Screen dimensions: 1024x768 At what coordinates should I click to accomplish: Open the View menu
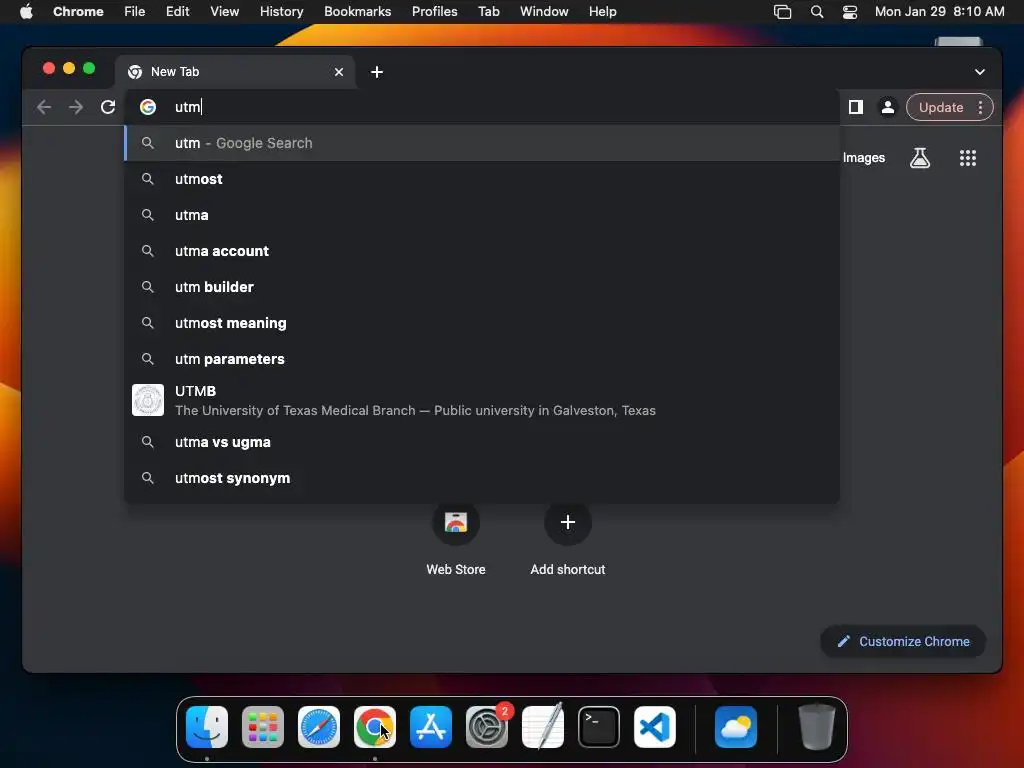click(x=225, y=12)
